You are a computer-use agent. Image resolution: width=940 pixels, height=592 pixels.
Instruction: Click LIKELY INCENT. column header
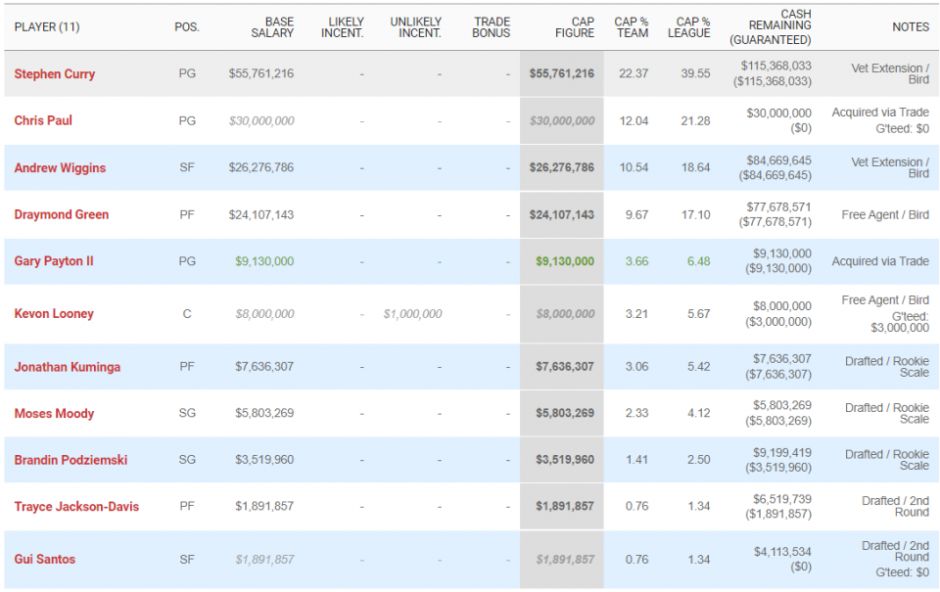342,27
